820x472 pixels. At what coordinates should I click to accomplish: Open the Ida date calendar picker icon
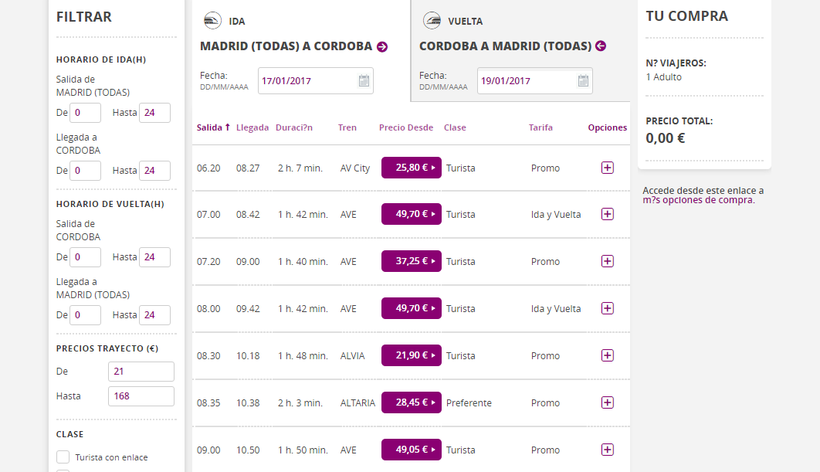tap(364, 81)
